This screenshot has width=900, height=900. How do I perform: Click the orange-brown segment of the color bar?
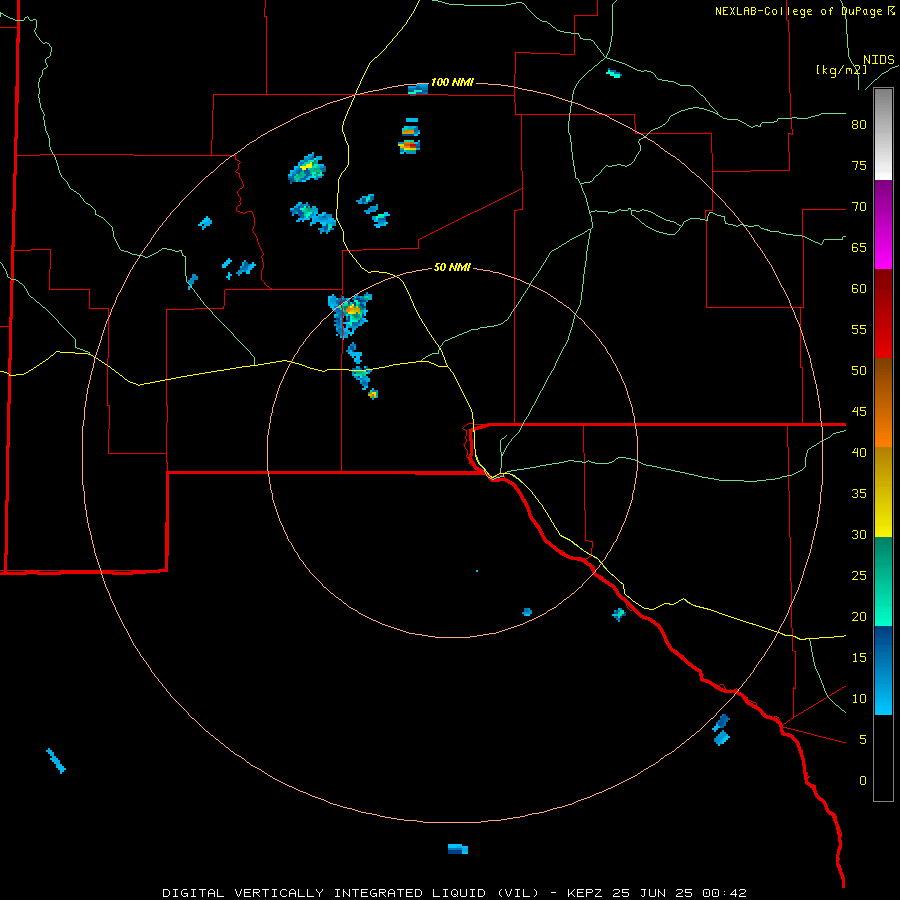click(883, 402)
